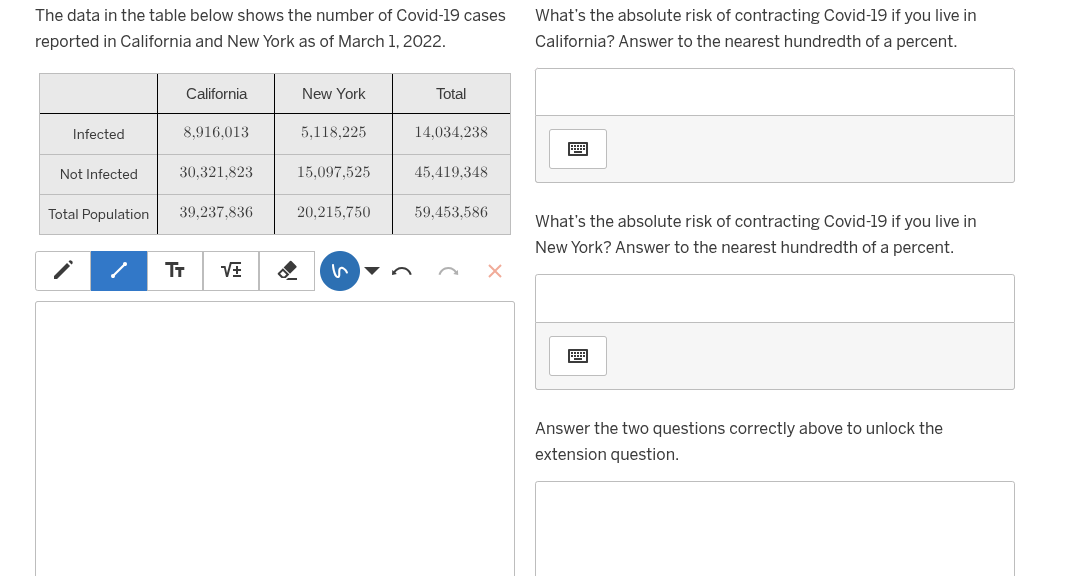This screenshot has height=576, width=1086.
Task: Select the California infected value 8,916,013
Action: (x=216, y=133)
